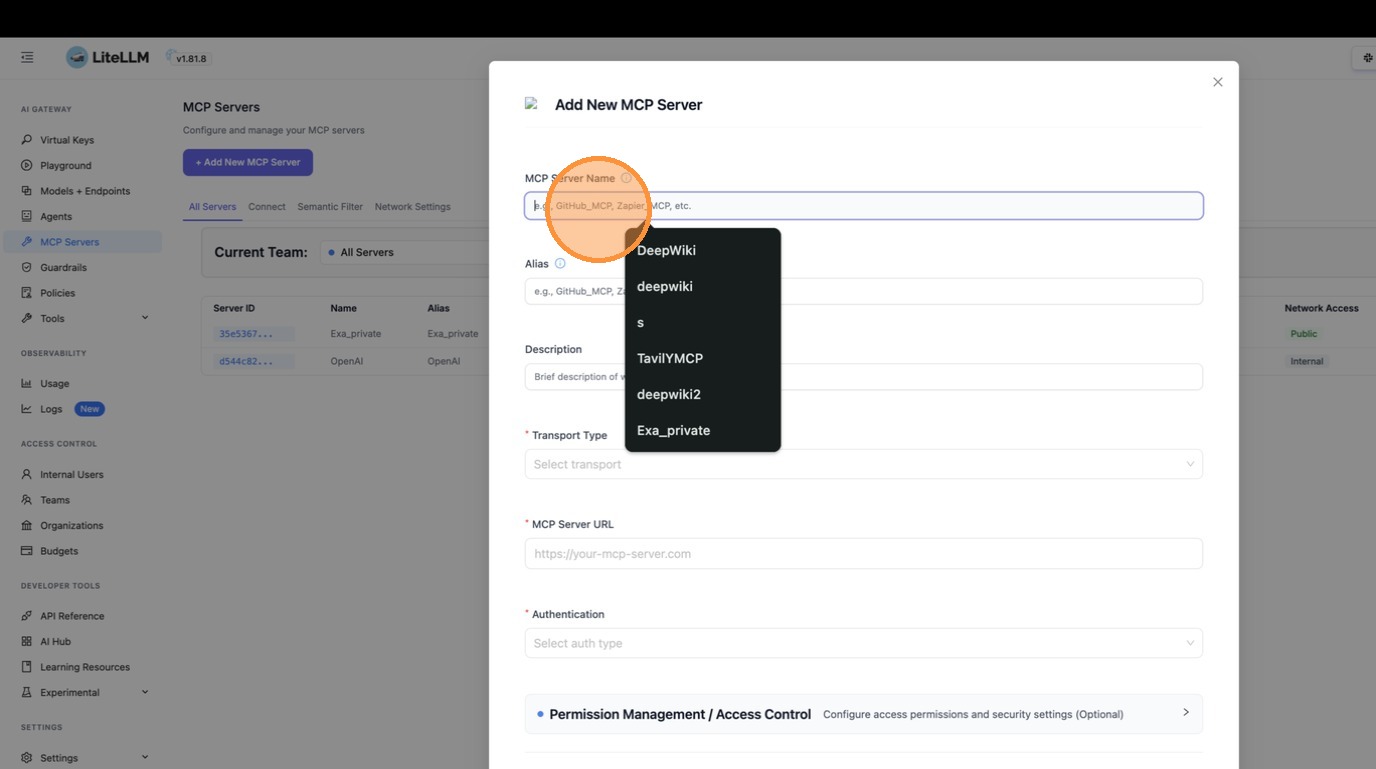Image resolution: width=1376 pixels, height=769 pixels.
Task: Click the Public network access badge
Action: (x=1303, y=334)
